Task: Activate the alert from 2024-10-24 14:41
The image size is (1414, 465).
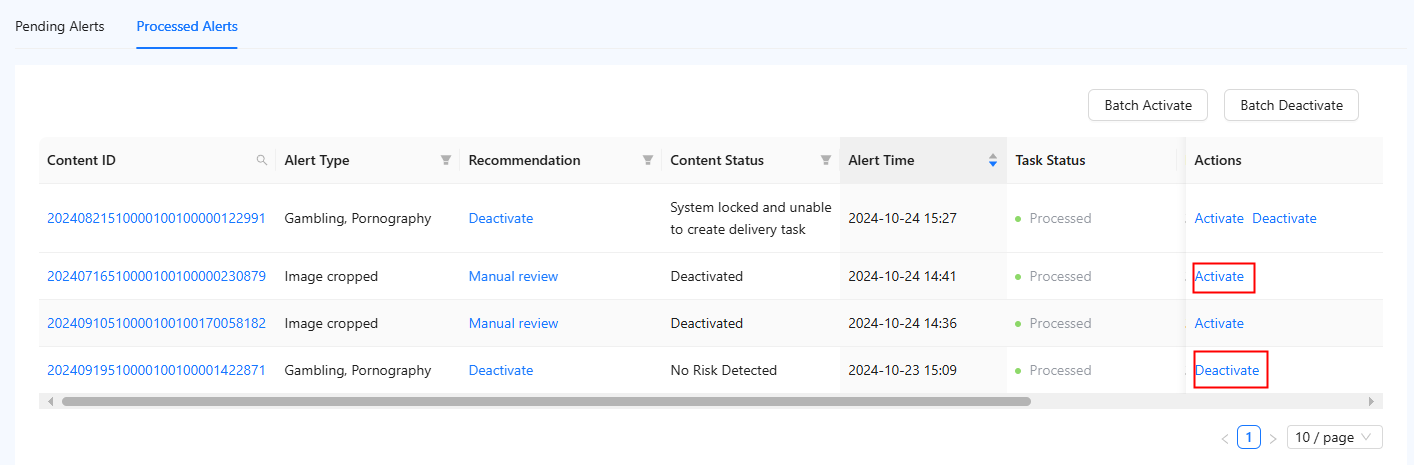Action: [1219, 276]
